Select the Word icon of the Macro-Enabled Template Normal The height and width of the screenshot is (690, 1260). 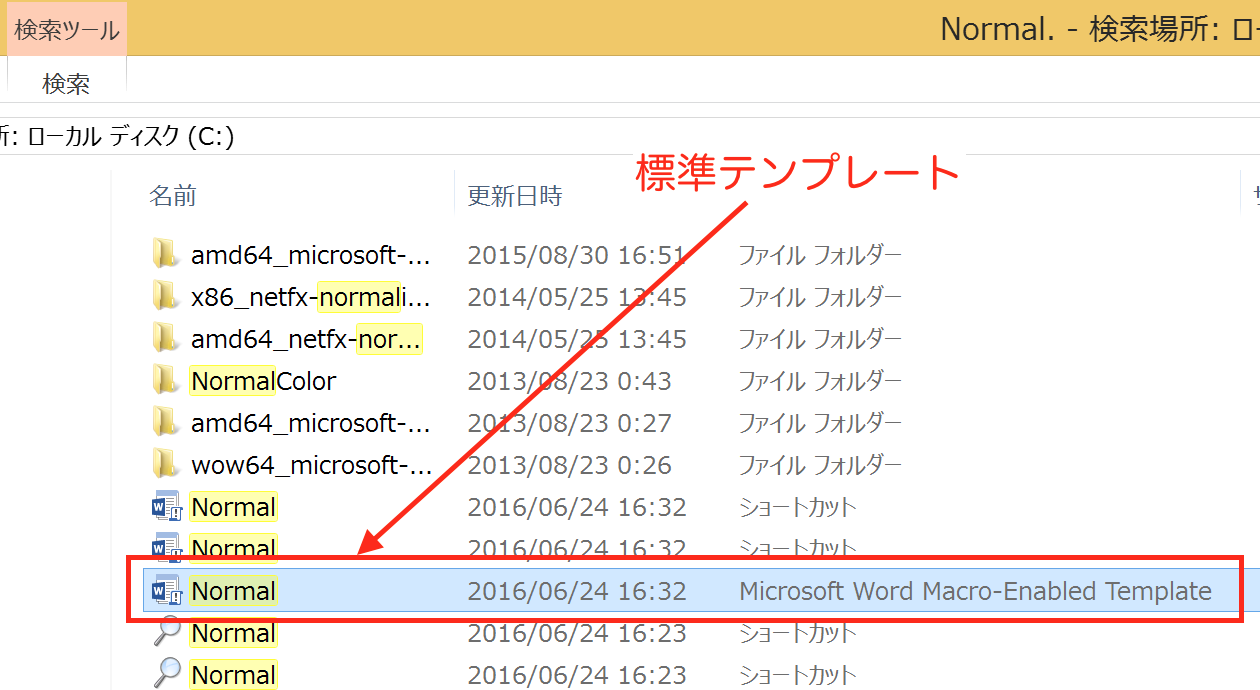click(166, 591)
